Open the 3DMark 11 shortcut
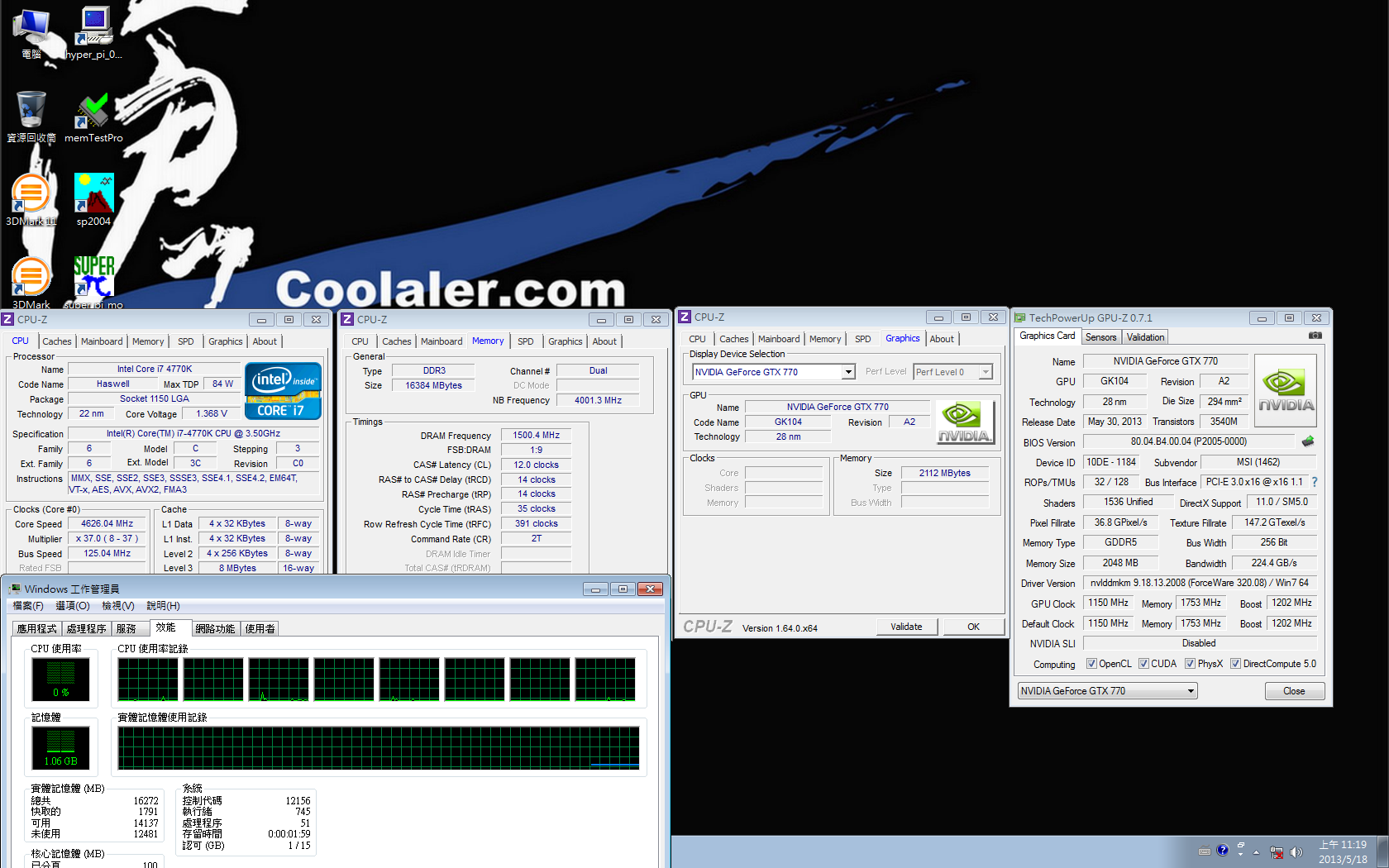 point(31,200)
